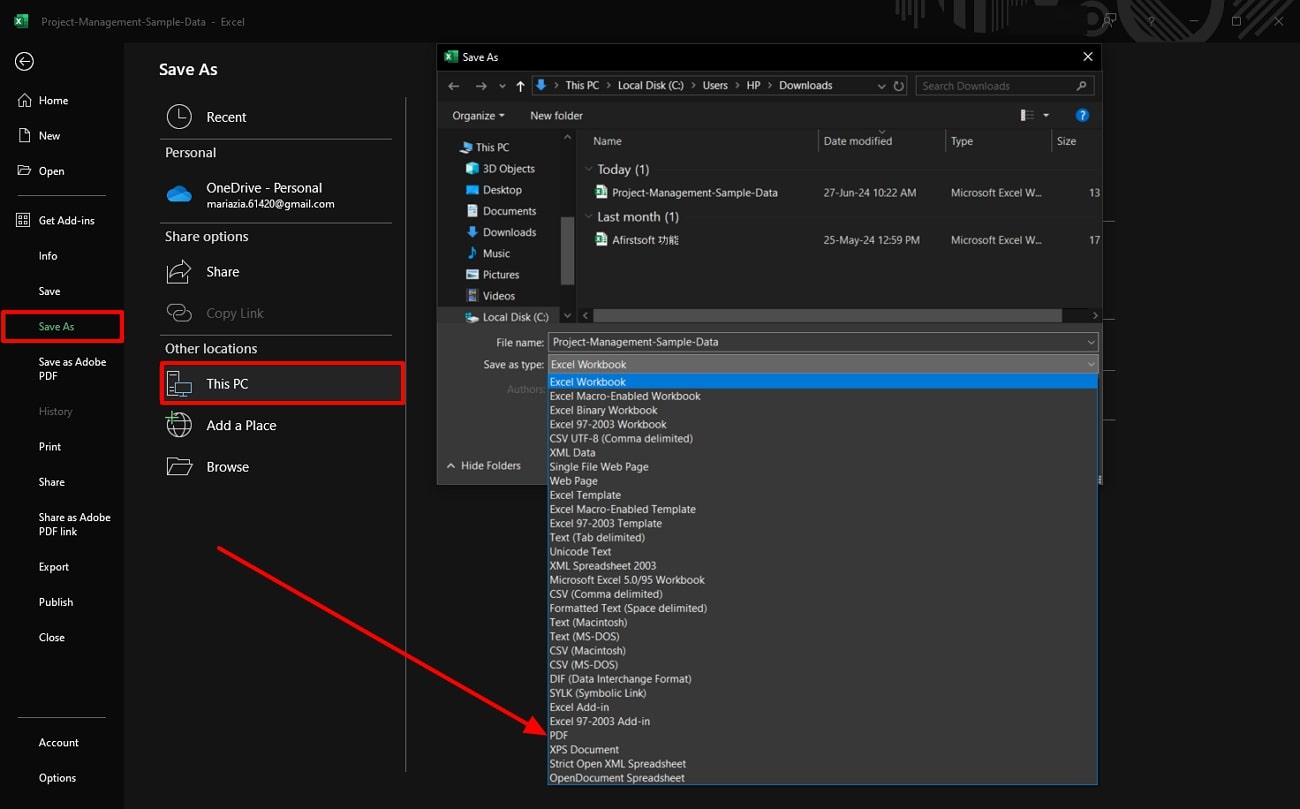1300x809 pixels.
Task: Open the Publish page
Action: pyautogui.click(x=56, y=602)
